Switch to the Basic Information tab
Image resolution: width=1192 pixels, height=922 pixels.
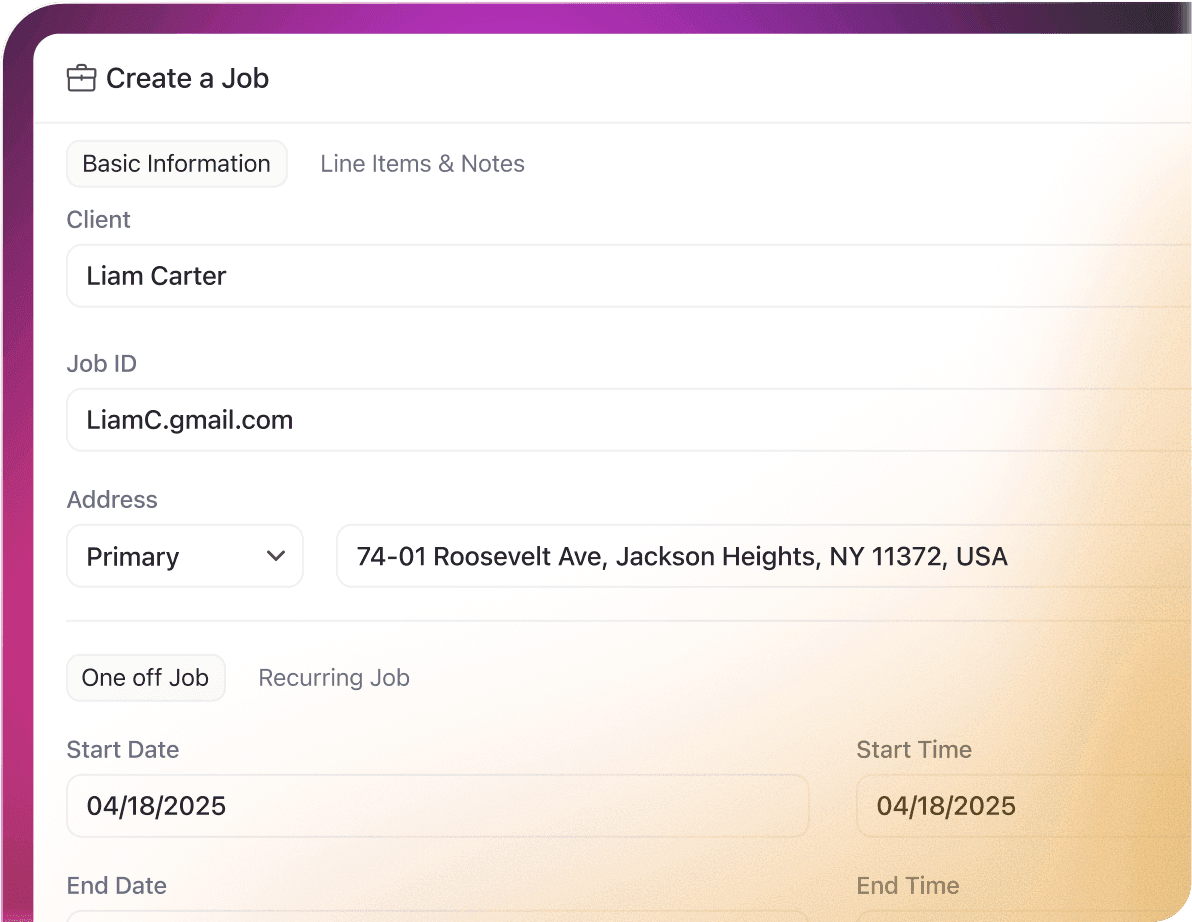click(x=176, y=164)
